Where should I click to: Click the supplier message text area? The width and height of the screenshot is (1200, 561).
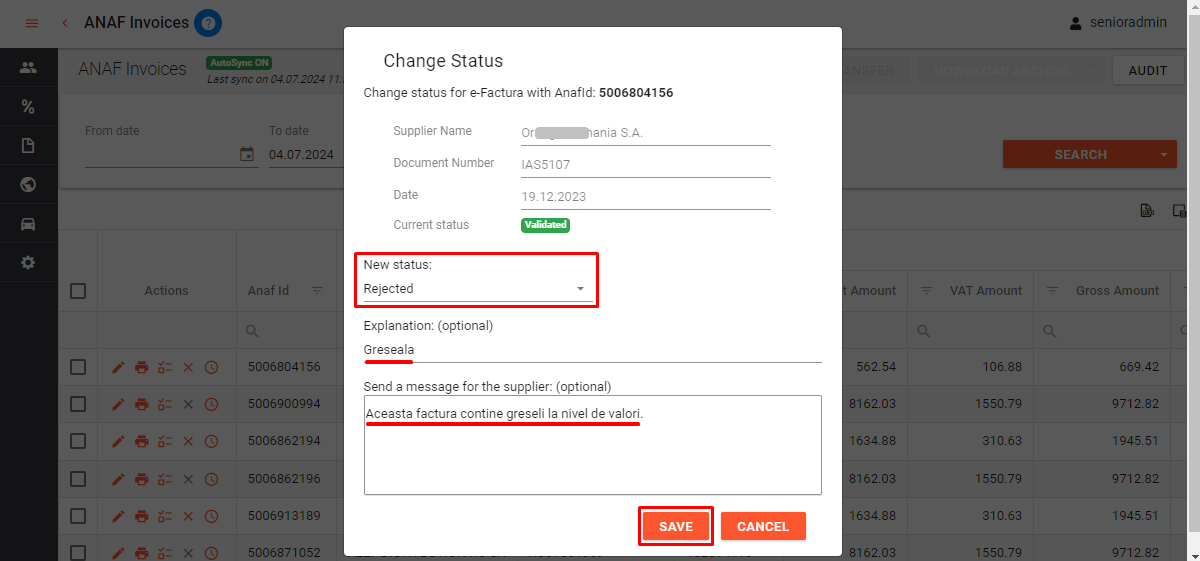(593, 445)
